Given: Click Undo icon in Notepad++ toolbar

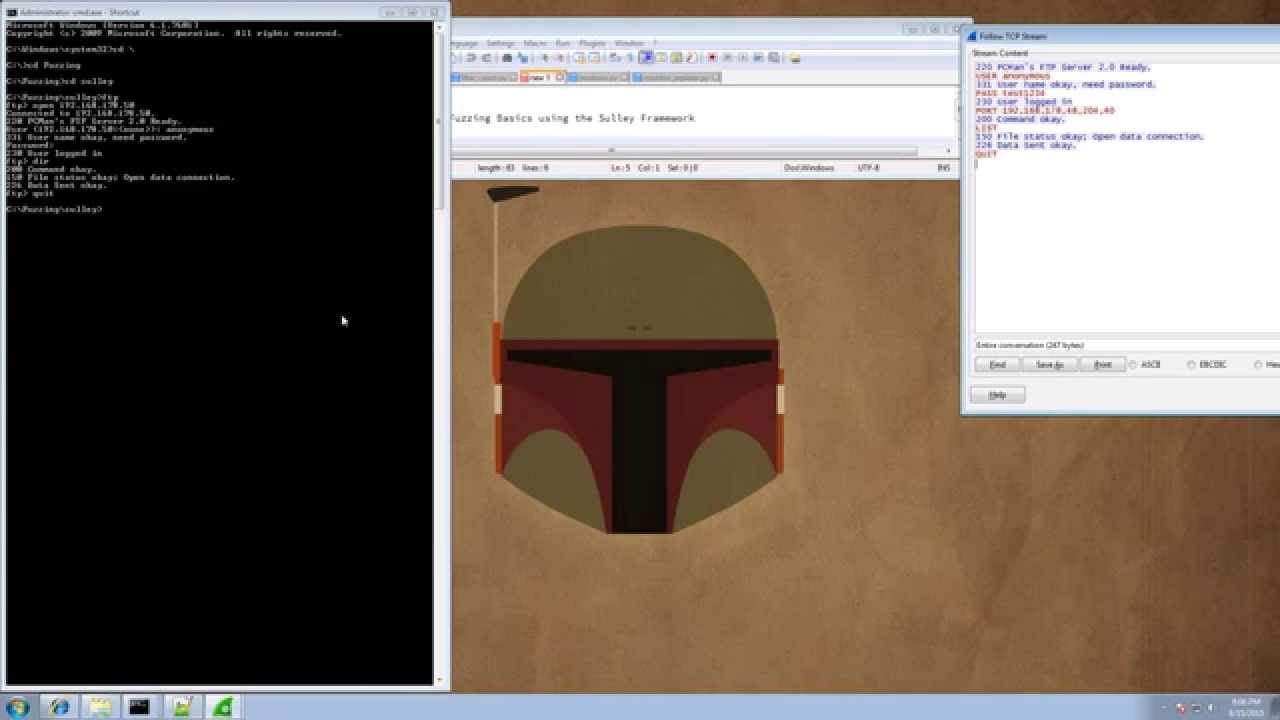Looking at the screenshot, I should pyautogui.click(x=470, y=58).
